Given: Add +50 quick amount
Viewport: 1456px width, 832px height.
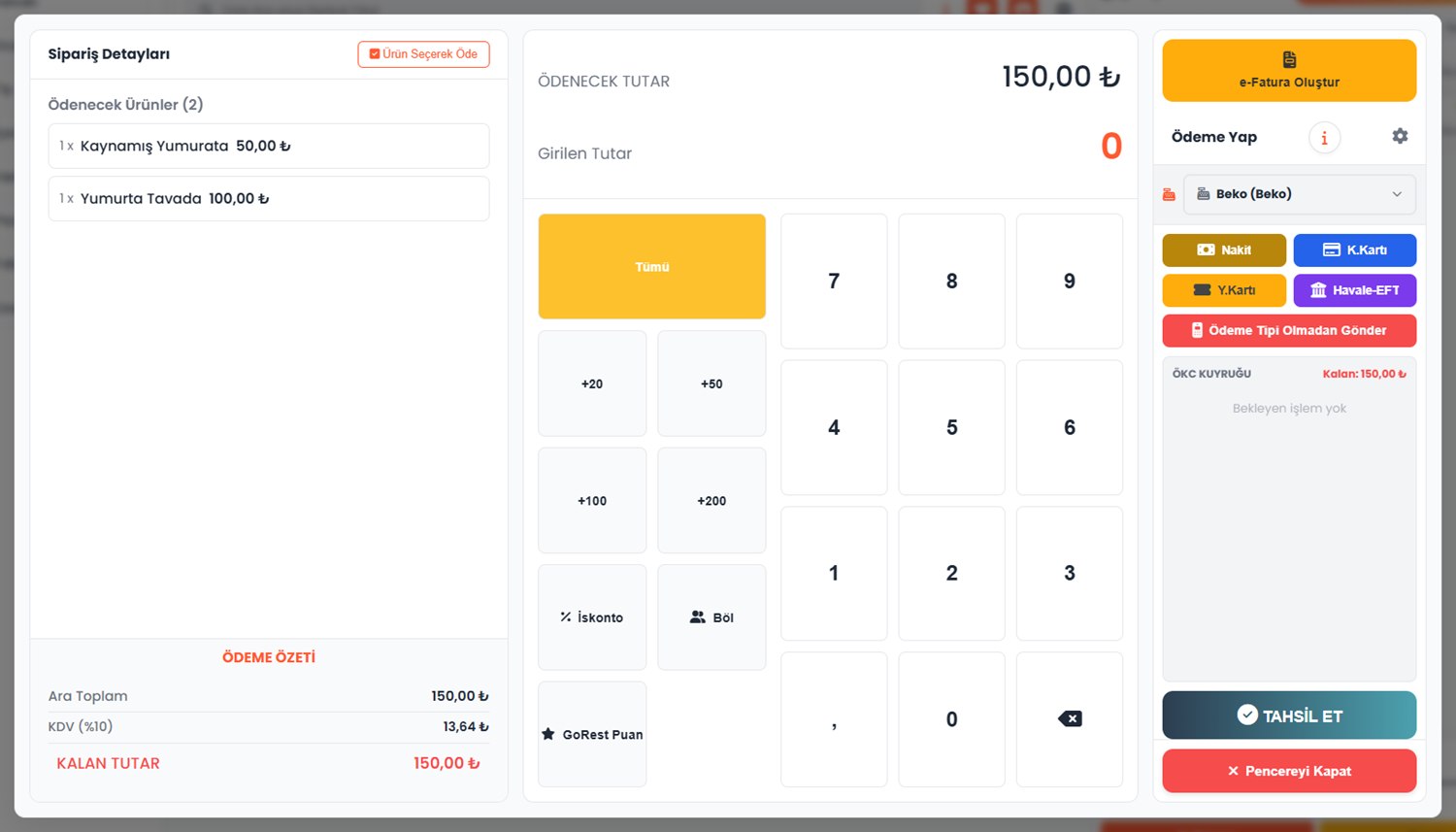Looking at the screenshot, I should point(711,383).
